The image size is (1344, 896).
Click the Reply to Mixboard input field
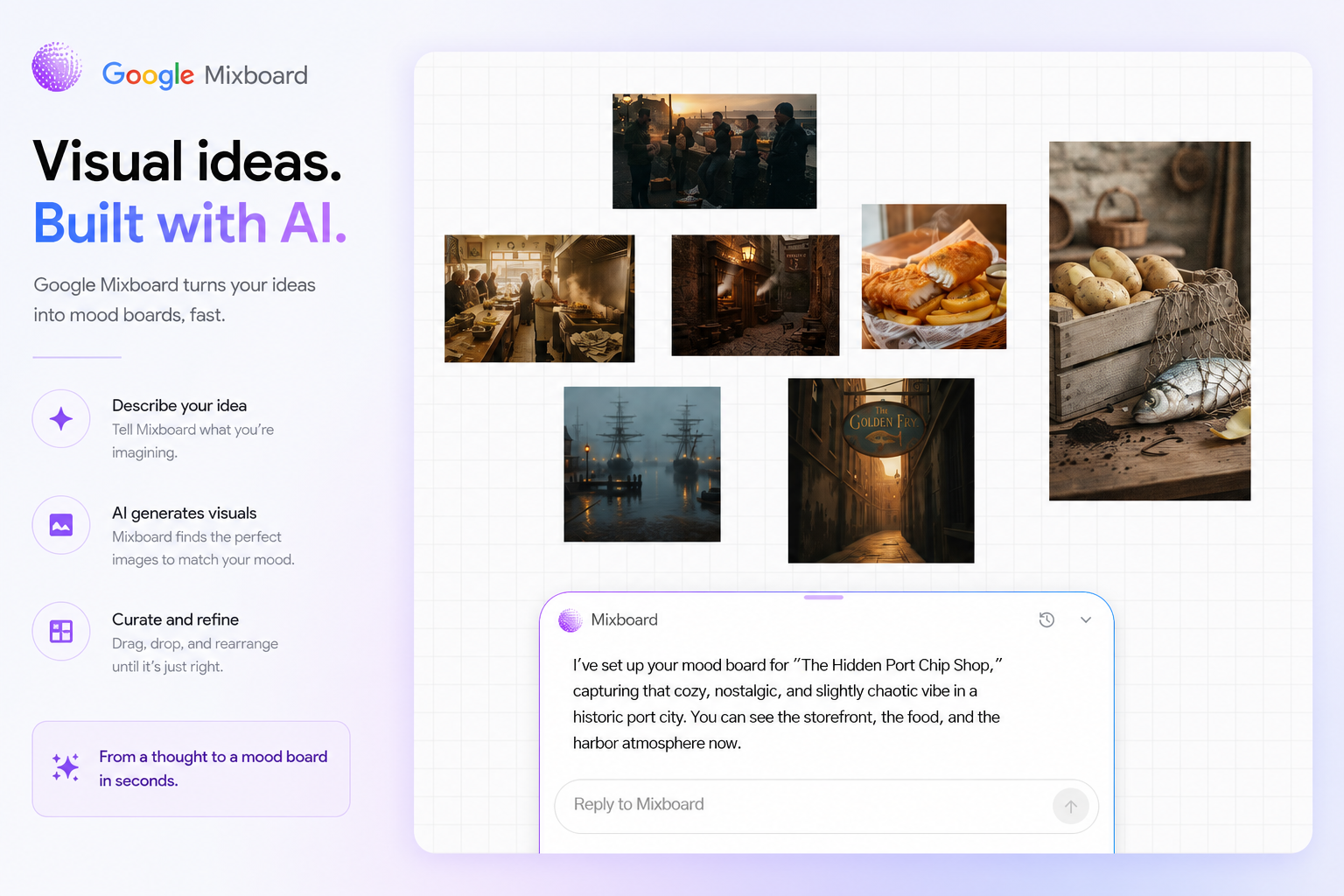tap(826, 806)
